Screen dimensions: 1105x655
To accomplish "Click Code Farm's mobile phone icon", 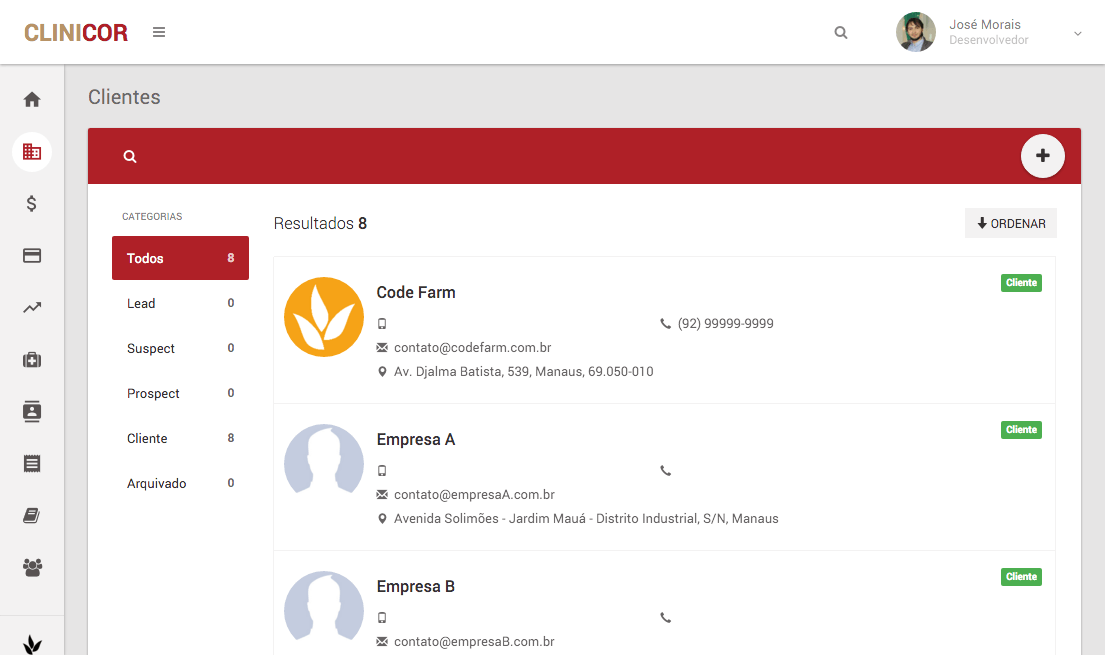I will (382, 324).
